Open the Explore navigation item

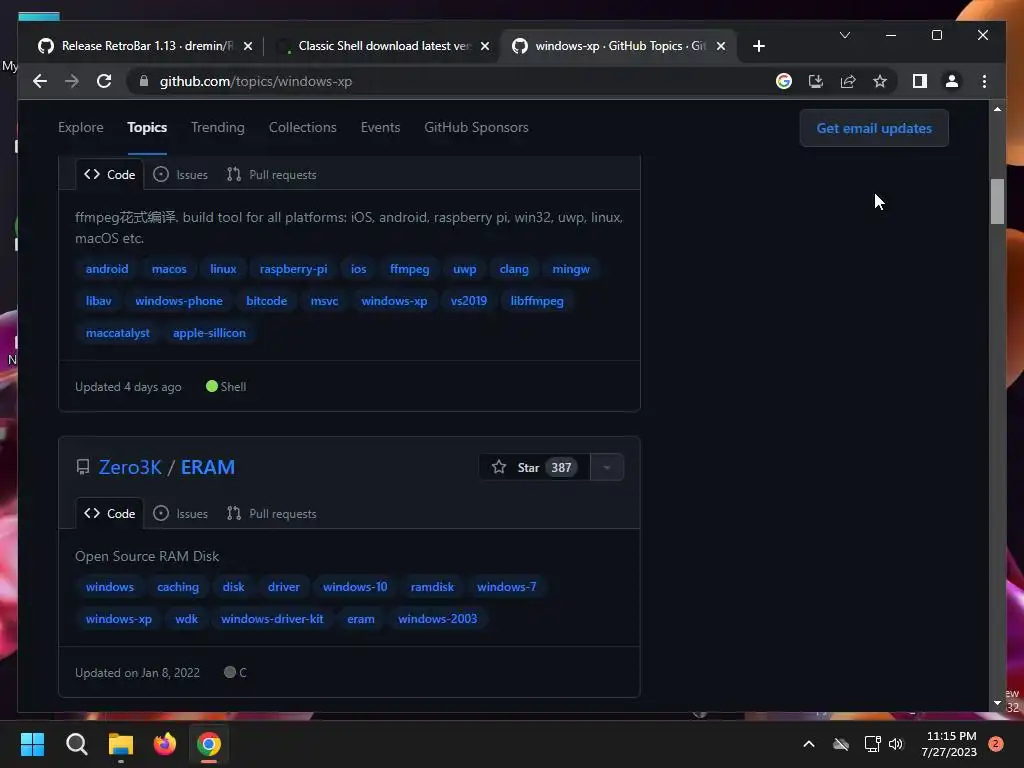[80, 127]
